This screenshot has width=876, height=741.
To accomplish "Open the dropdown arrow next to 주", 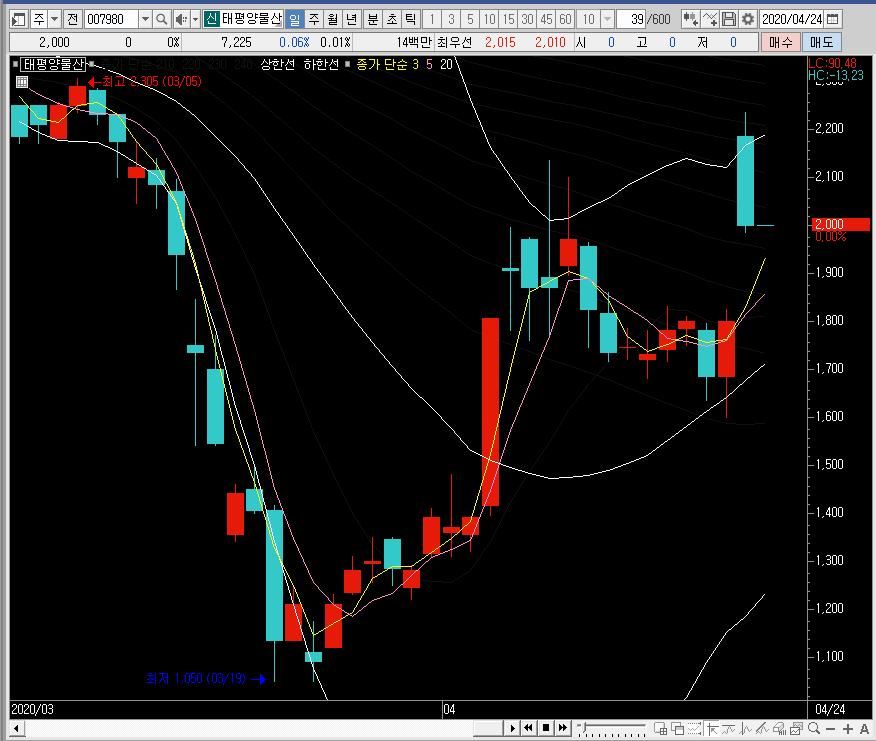I will (54, 20).
